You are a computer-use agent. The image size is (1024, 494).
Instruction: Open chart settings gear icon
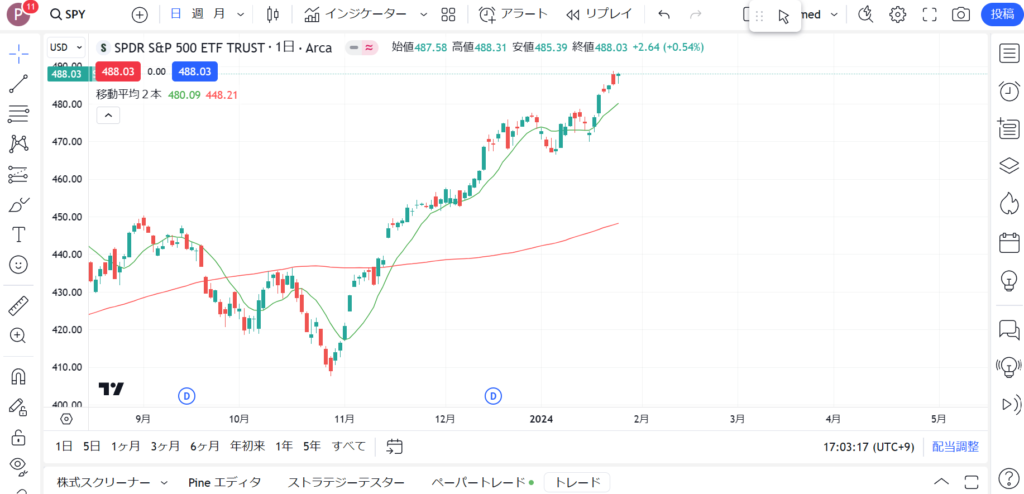pos(898,15)
